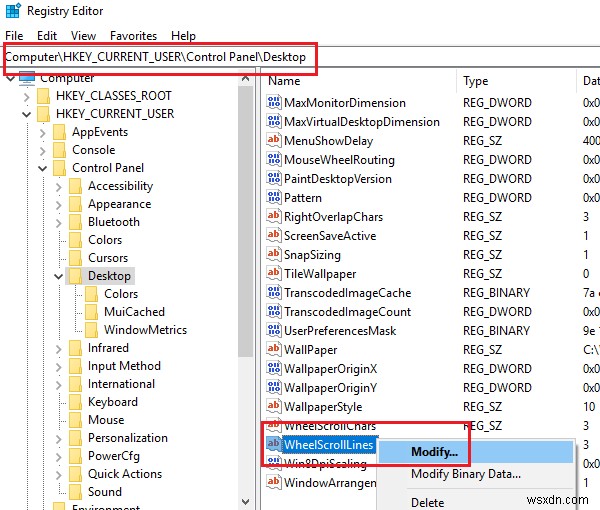The height and width of the screenshot is (510, 600).
Task: Click the AppEvents folder icon
Action: coord(59,132)
